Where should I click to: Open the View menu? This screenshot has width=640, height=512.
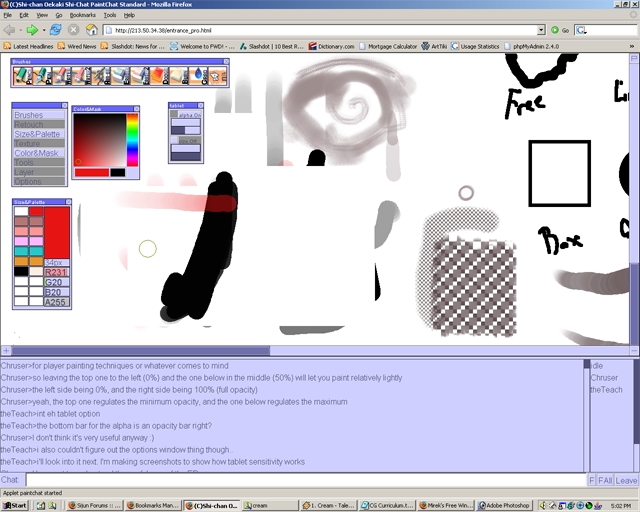click(x=42, y=15)
